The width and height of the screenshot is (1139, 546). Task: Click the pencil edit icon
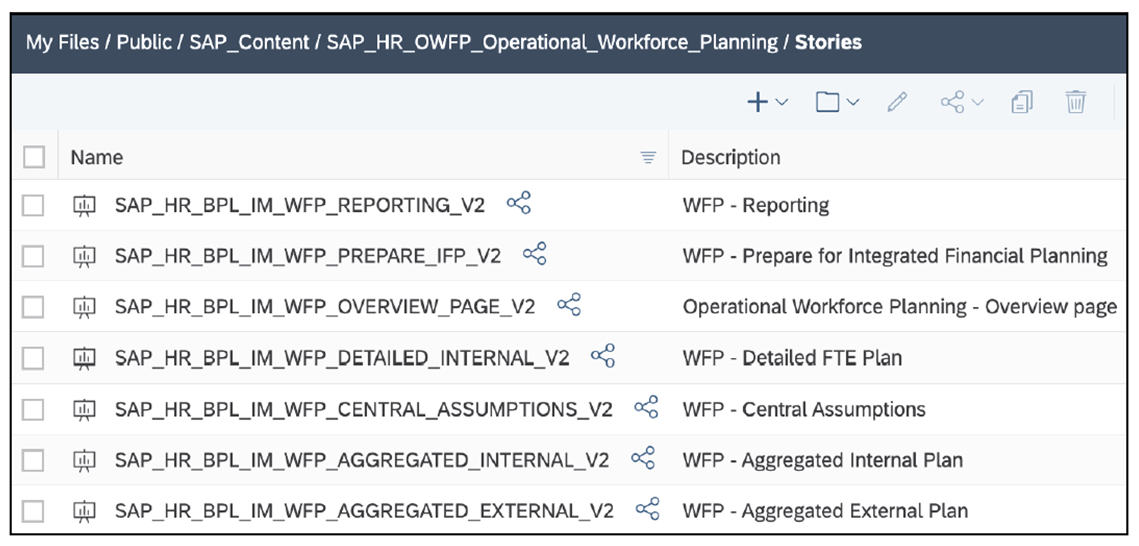coord(898,102)
